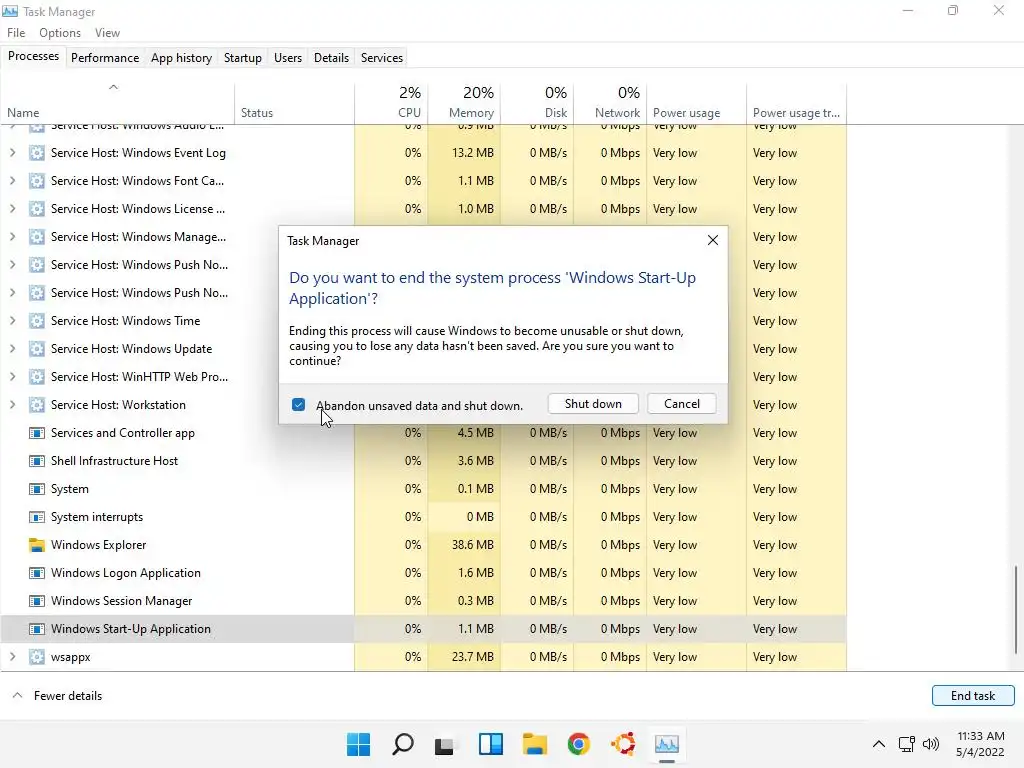
Task: Open the Options menu
Action: click(60, 33)
